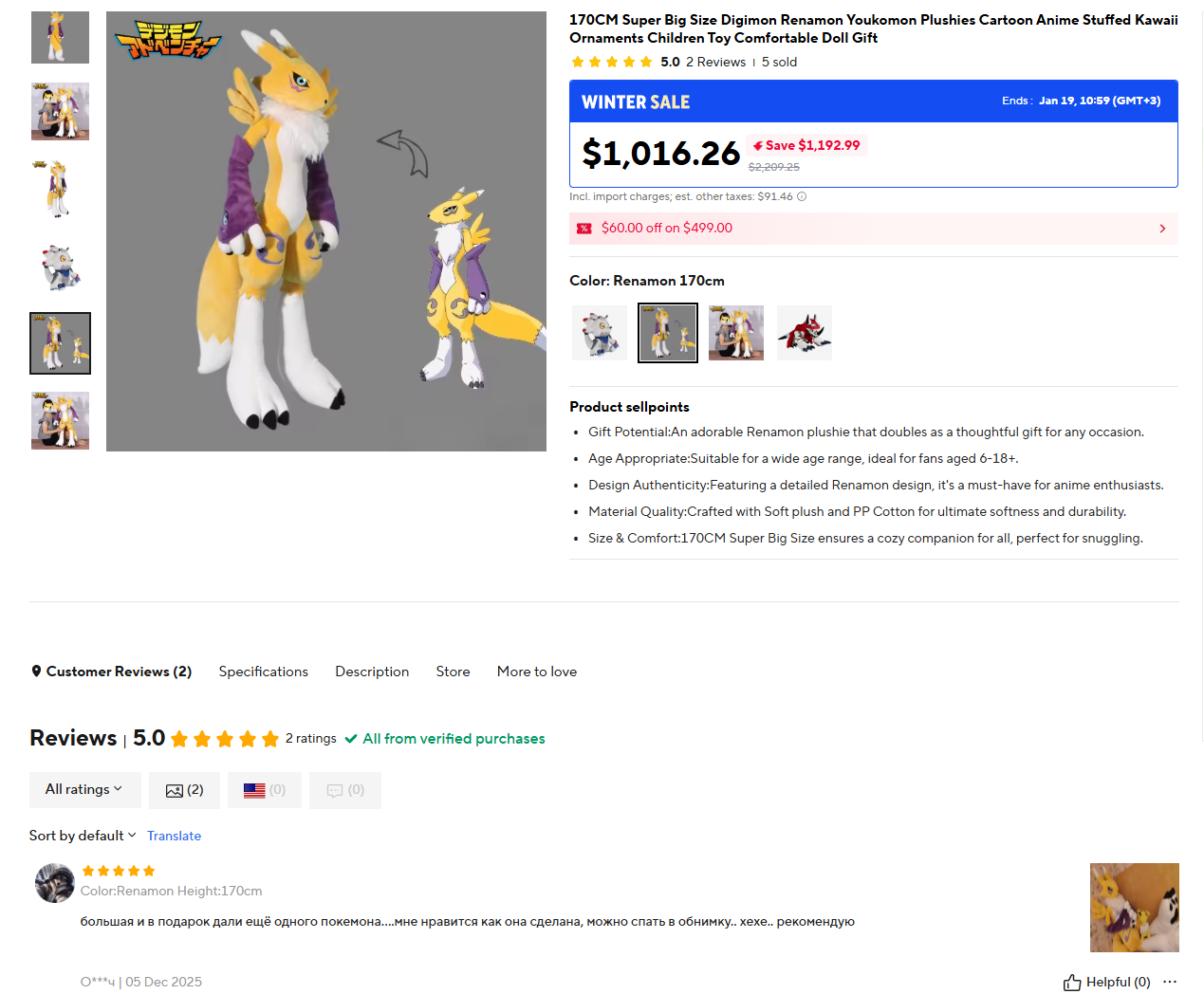Viewport: 1204px width, 994px height.
Task: Open the Sort by default dropdown
Action: point(83,836)
